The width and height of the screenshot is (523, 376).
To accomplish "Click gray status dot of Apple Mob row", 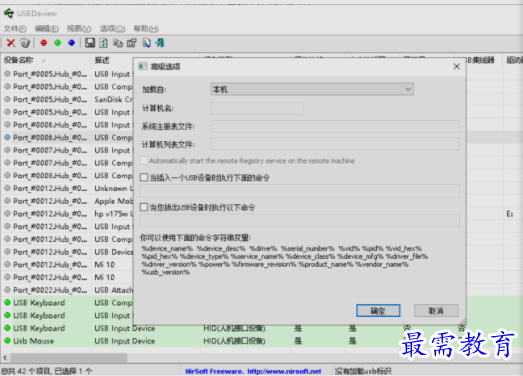I will [x=7, y=201].
